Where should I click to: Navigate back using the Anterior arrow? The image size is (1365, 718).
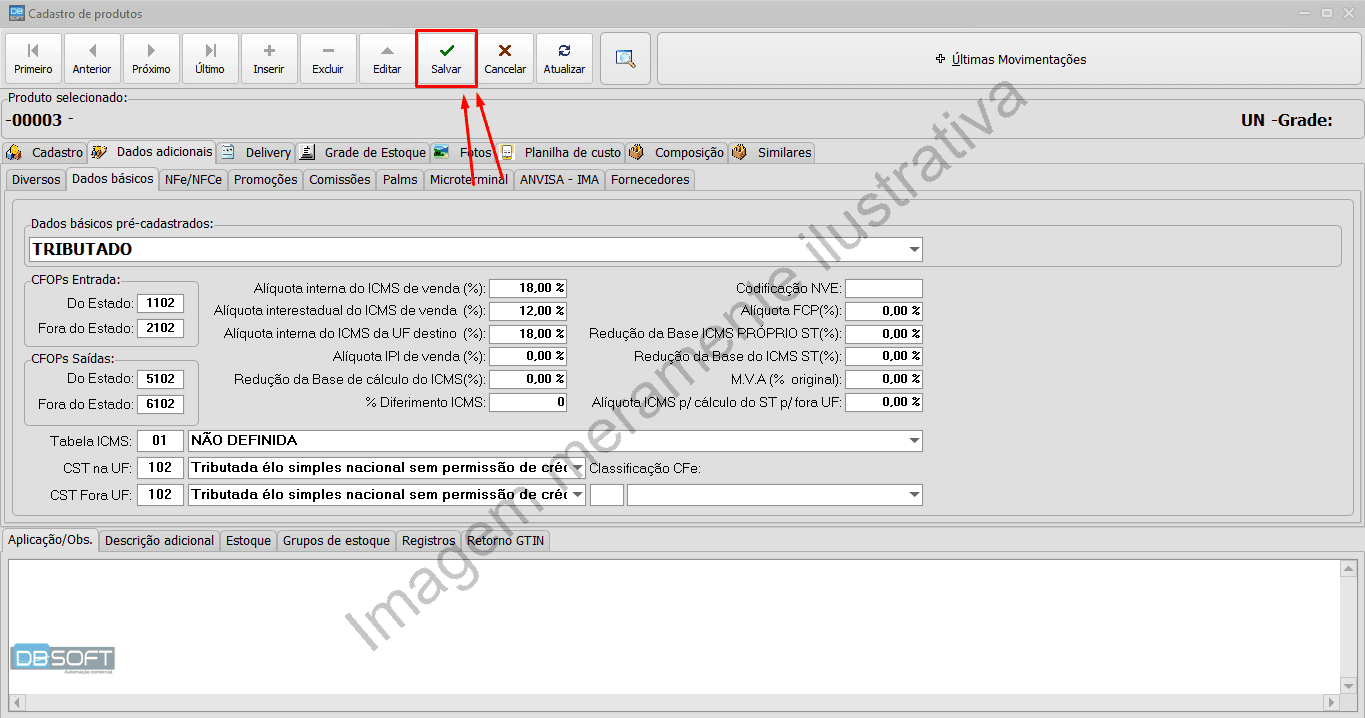[x=92, y=49]
